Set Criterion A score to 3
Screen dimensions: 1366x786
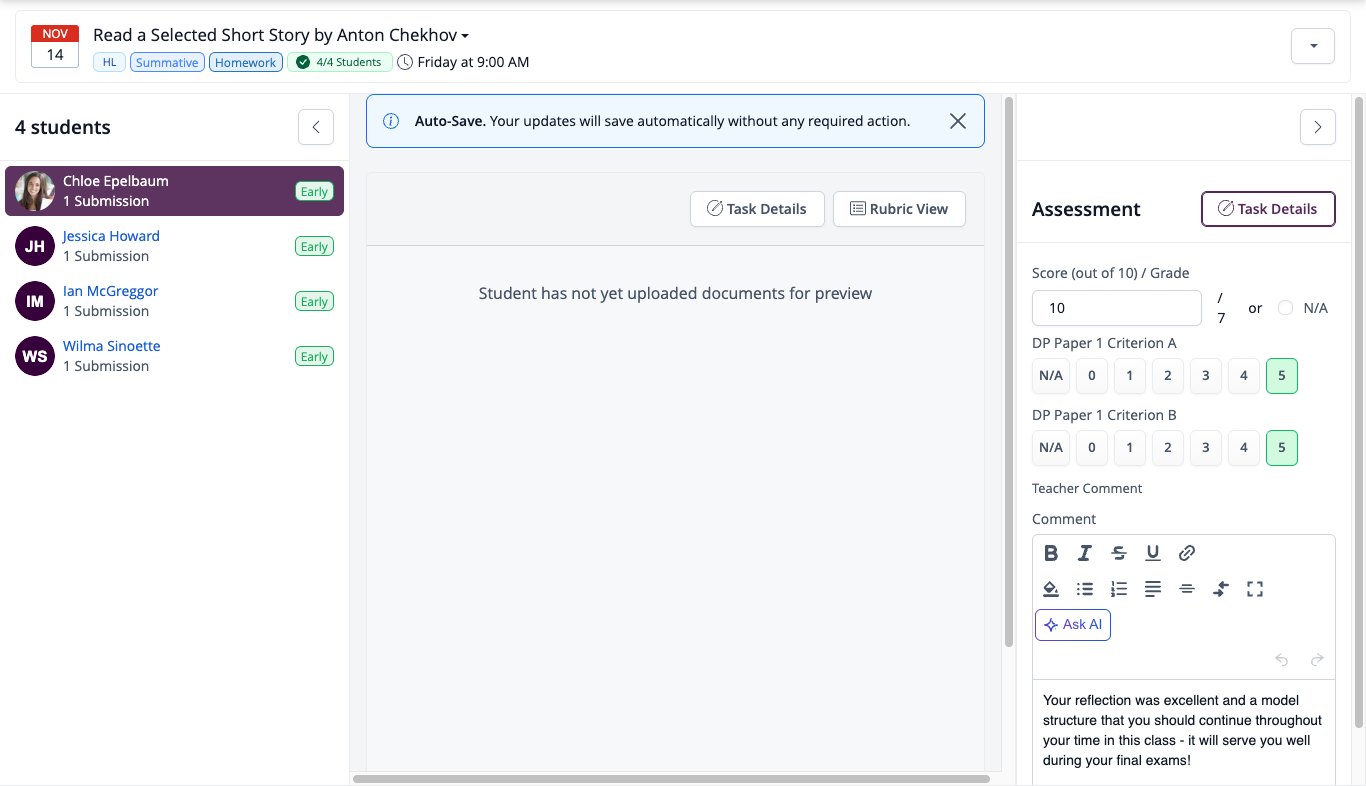[1206, 376]
